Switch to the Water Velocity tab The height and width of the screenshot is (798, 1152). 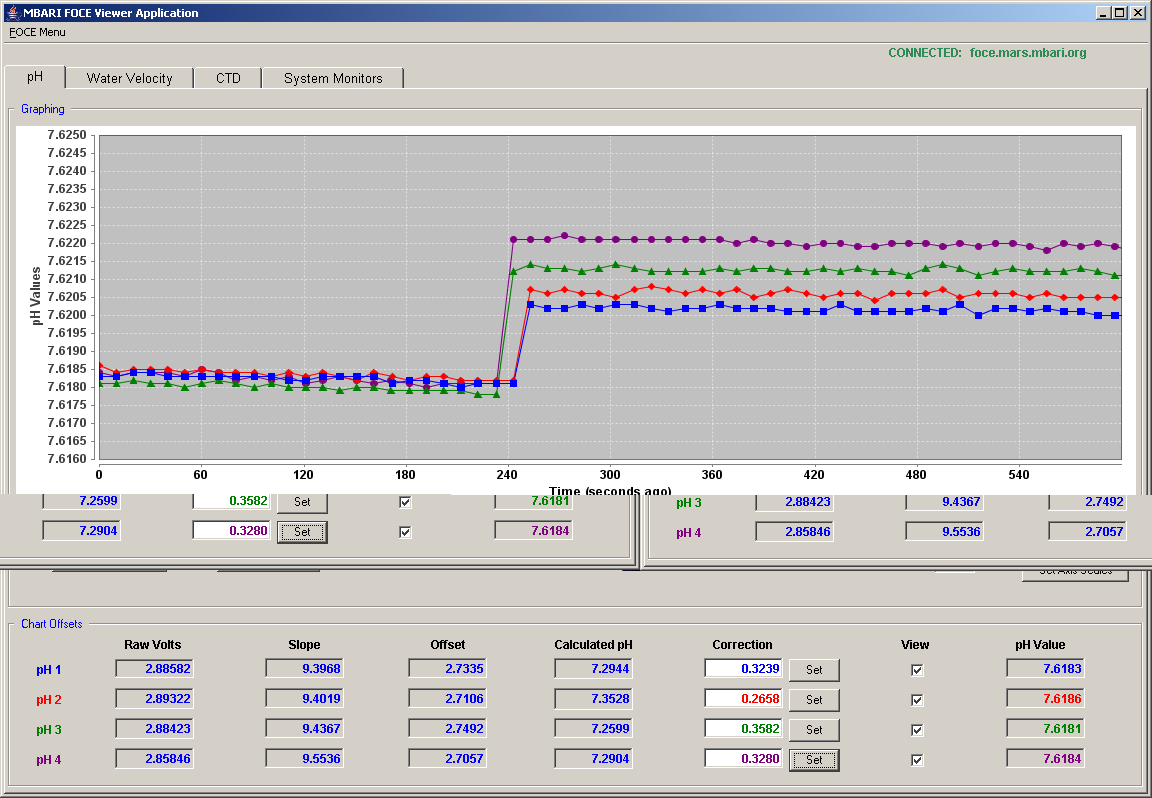pyautogui.click(x=129, y=78)
